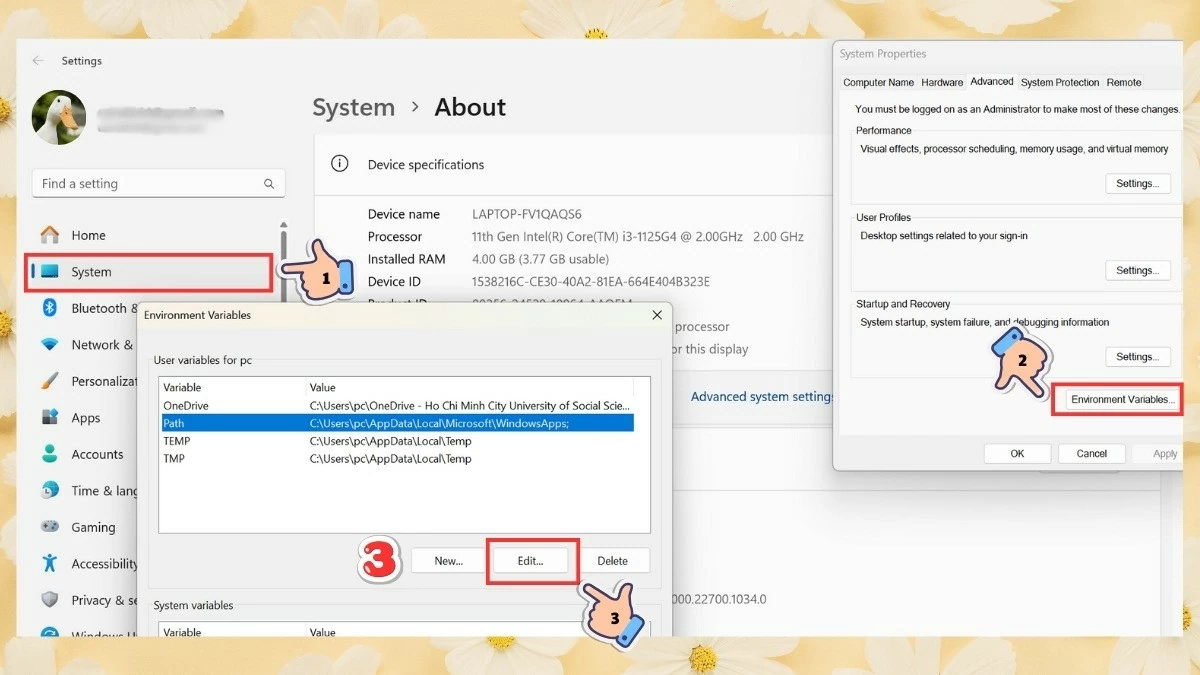The width and height of the screenshot is (1200, 675).
Task: Open the System Protection tab
Action: pyautogui.click(x=1060, y=82)
